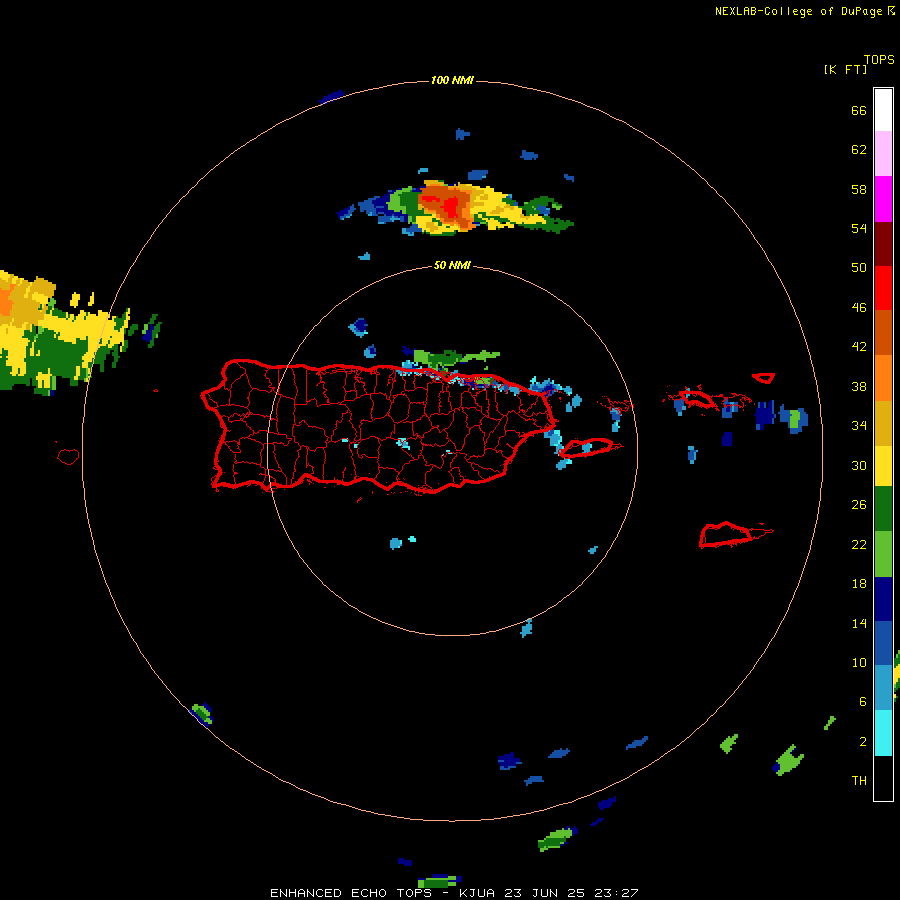Click the 10 legend value
This screenshot has height=900, width=900.
(x=859, y=663)
